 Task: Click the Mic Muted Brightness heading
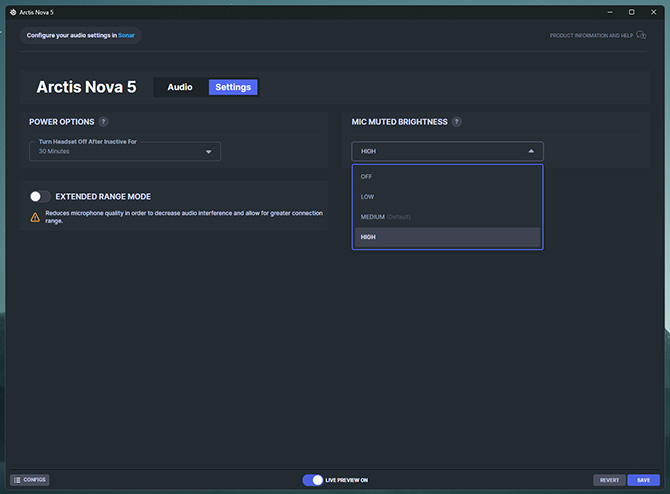(x=400, y=122)
